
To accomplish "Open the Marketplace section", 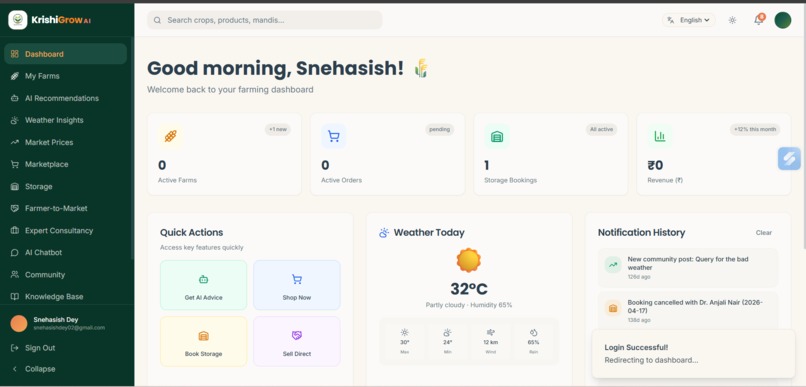I will pos(65,164).
